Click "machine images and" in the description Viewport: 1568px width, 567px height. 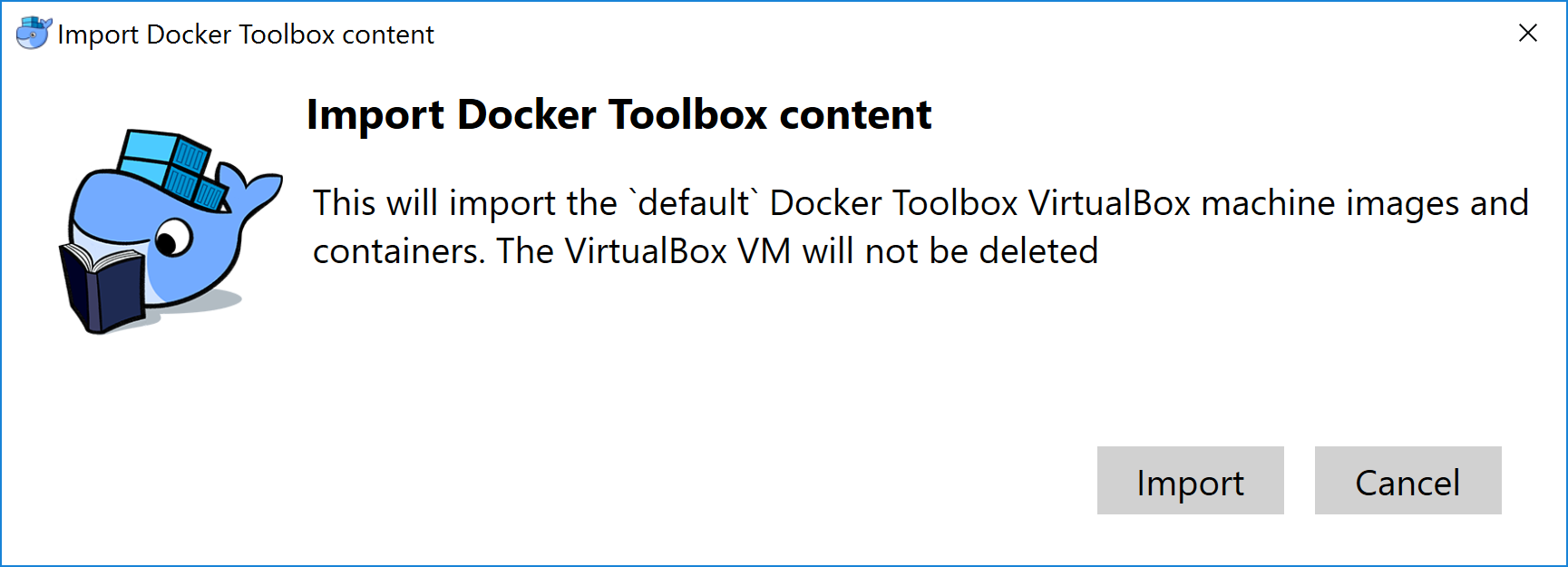(1365, 203)
